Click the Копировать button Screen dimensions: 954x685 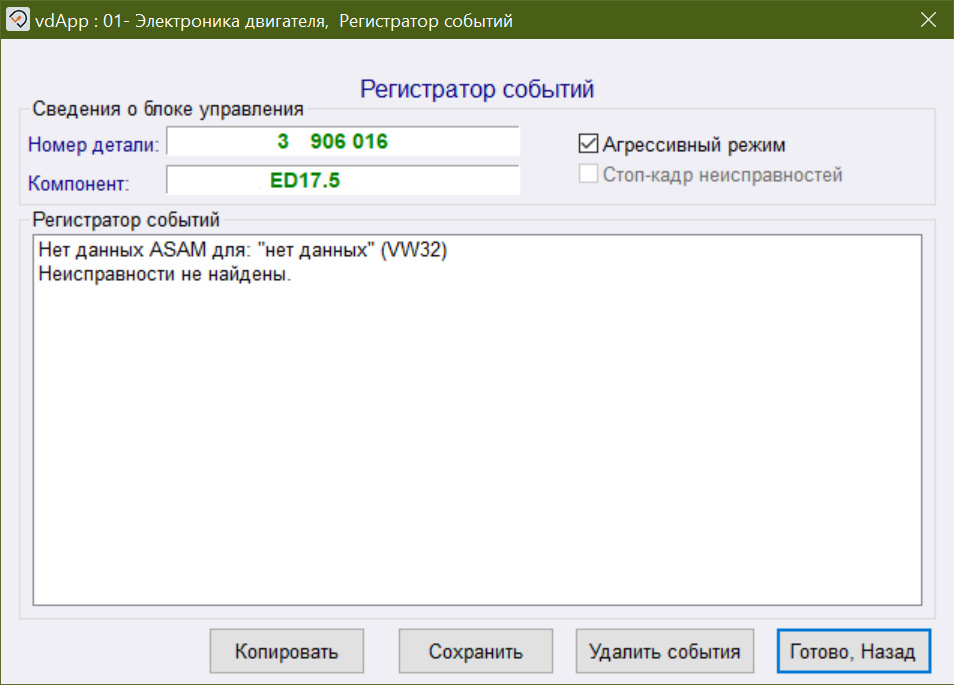(x=287, y=651)
